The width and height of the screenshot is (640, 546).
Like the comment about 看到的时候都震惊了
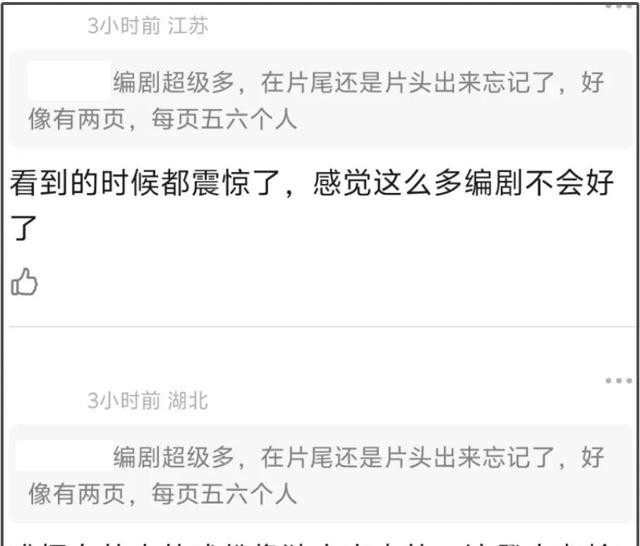point(24,282)
